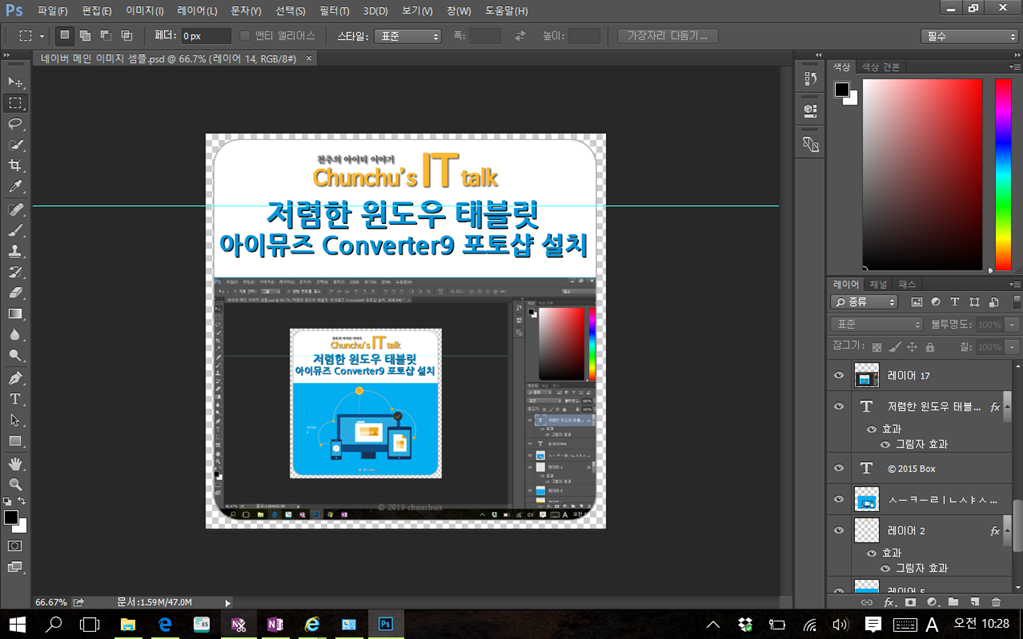Click Add to selection mode icon
The height and width of the screenshot is (639, 1023).
(85, 36)
